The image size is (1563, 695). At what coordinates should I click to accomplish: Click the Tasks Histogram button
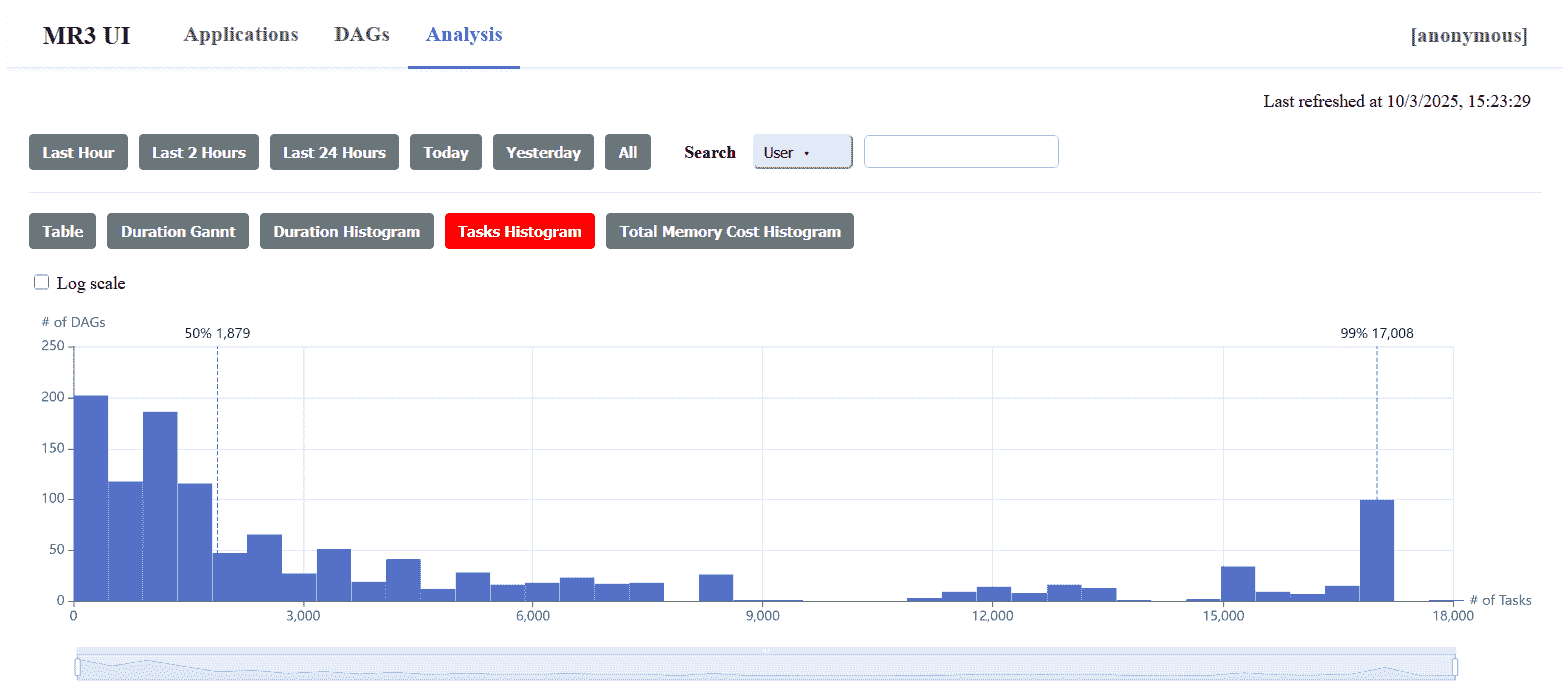(x=519, y=231)
